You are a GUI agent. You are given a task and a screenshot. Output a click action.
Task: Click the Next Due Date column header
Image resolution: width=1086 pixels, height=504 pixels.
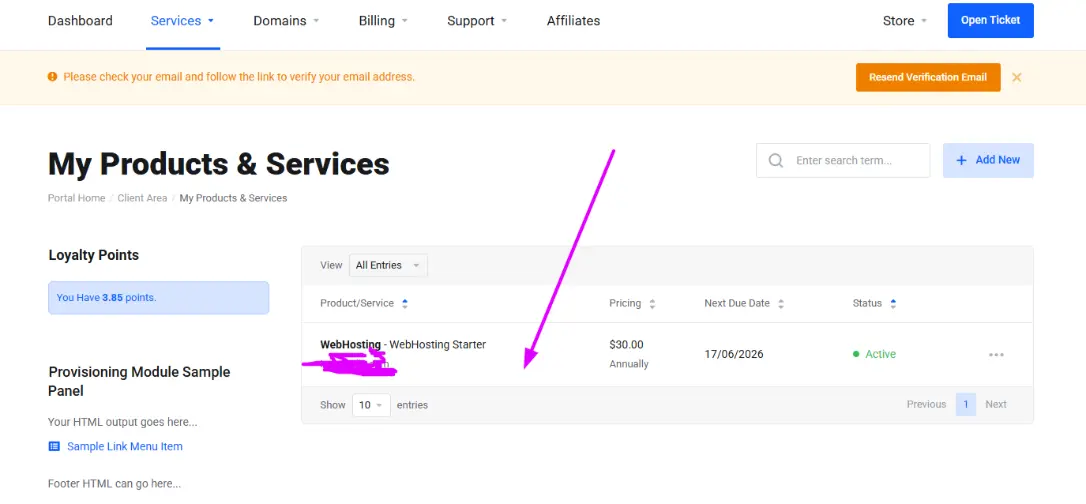737,303
